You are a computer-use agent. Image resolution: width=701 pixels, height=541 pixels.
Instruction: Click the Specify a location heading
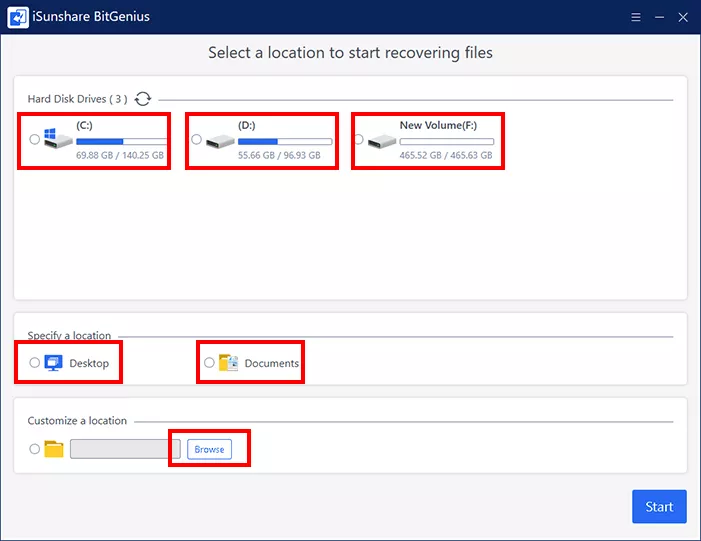click(x=69, y=335)
